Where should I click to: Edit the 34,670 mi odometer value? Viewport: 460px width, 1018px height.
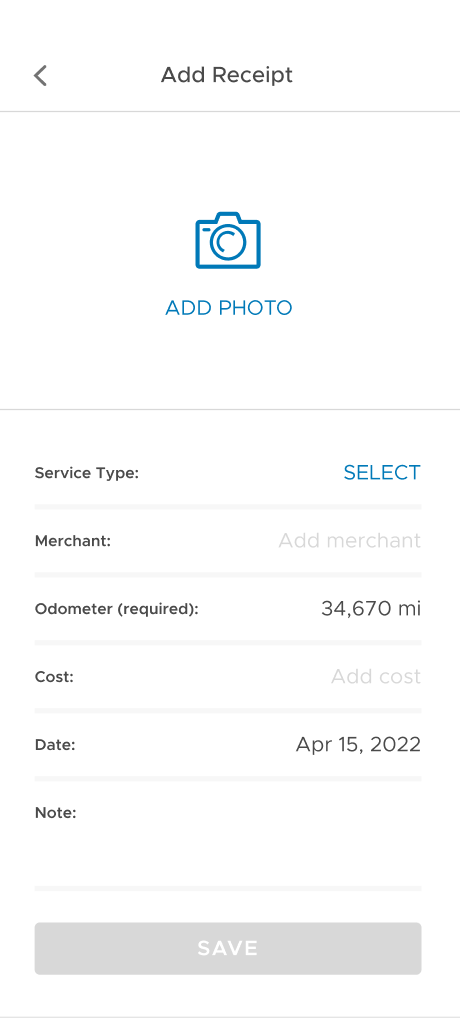pyautogui.click(x=370, y=608)
